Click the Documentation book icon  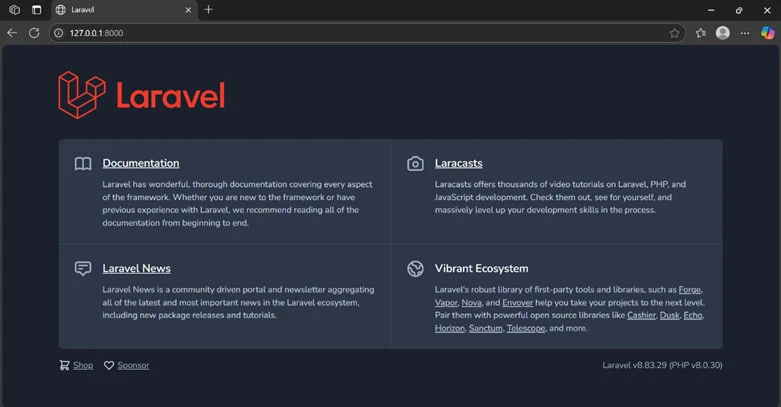point(83,164)
